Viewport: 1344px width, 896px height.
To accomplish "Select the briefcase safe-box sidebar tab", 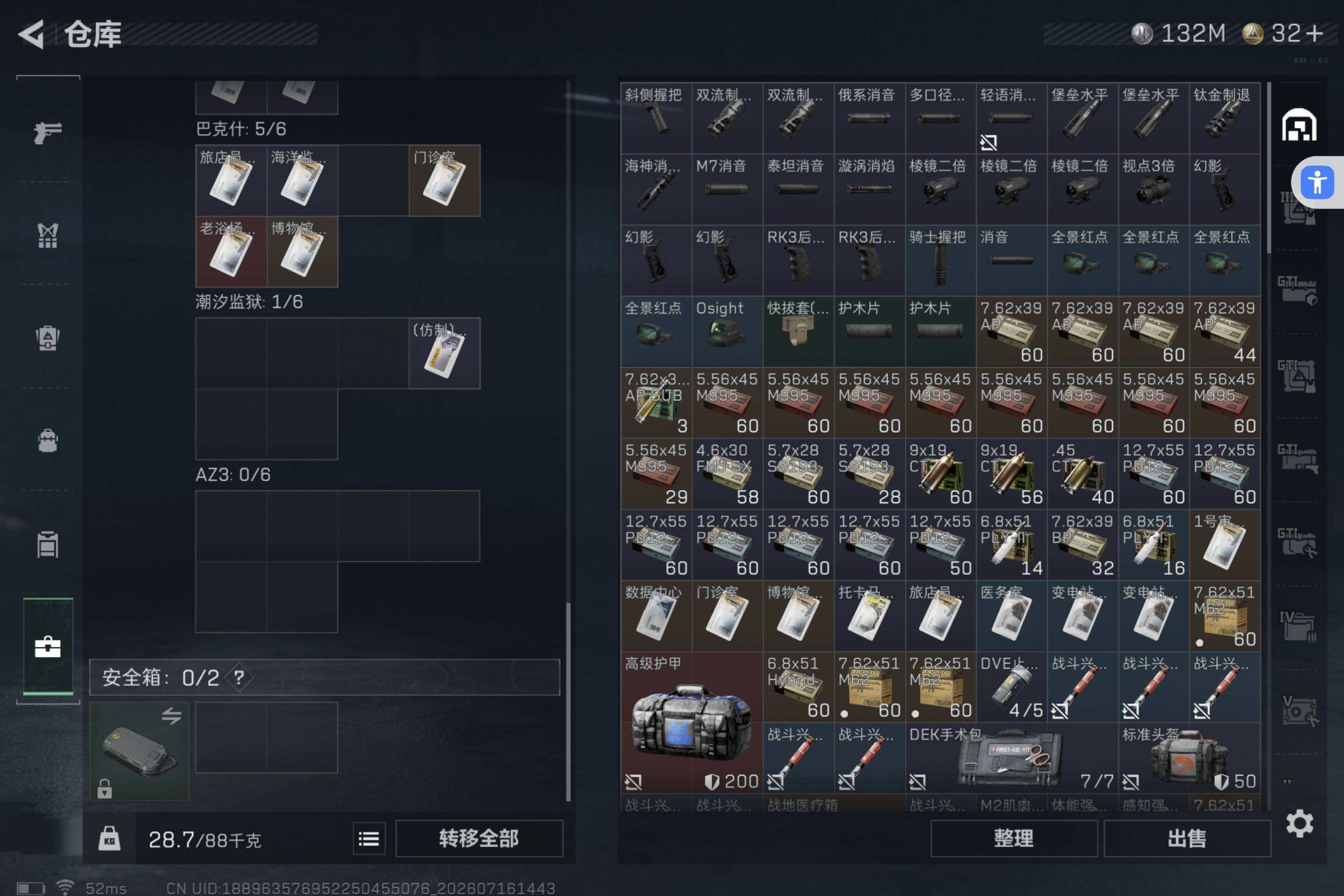I will 48,646.
